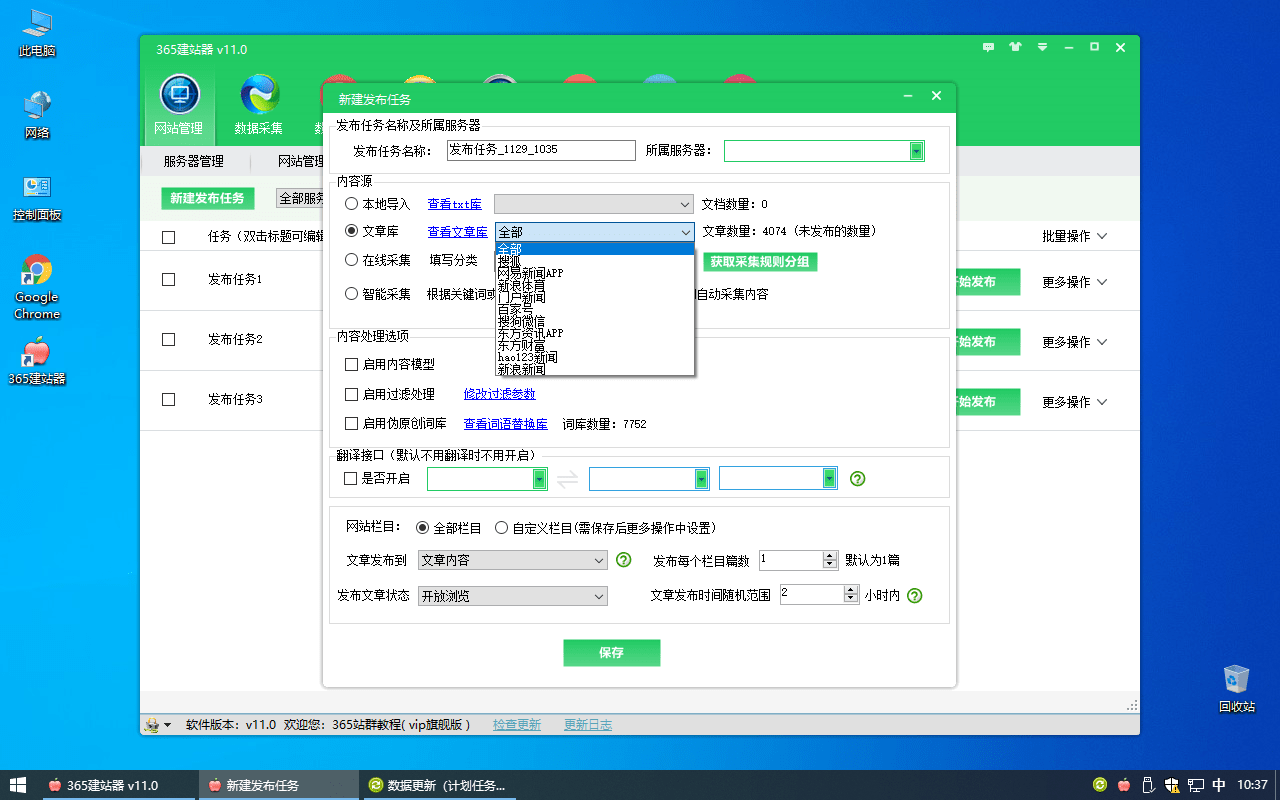
Task: Click the help icon beside translation dropdowns
Action: (857, 479)
